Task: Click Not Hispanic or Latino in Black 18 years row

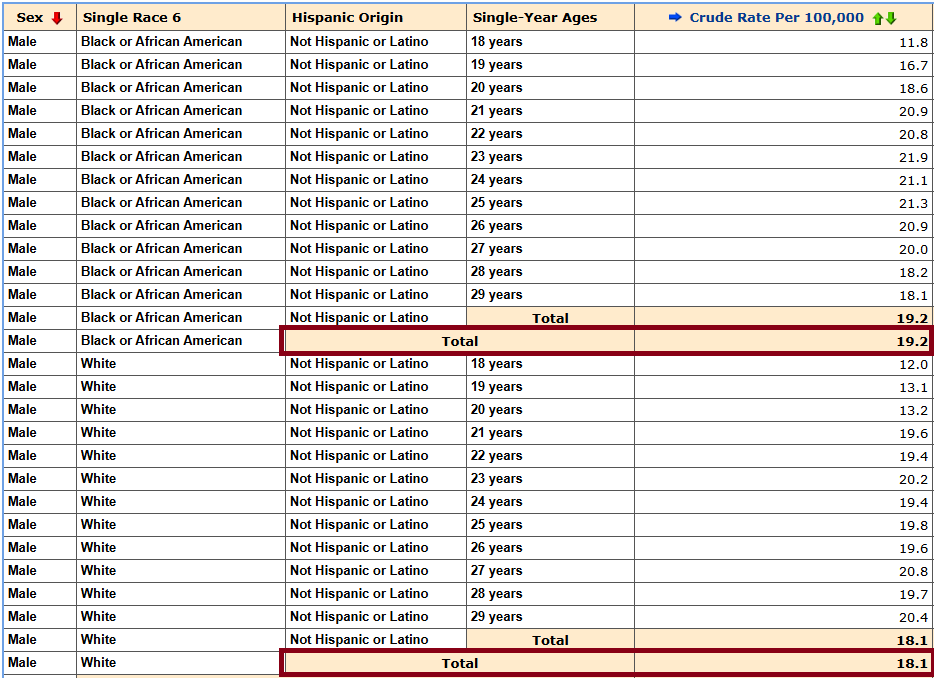Action: tap(359, 42)
